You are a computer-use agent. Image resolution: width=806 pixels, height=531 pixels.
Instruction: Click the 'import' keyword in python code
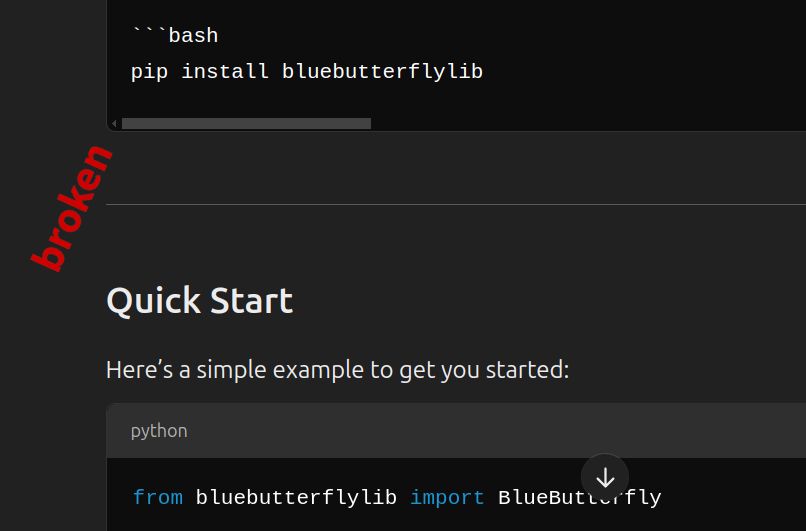point(447,497)
